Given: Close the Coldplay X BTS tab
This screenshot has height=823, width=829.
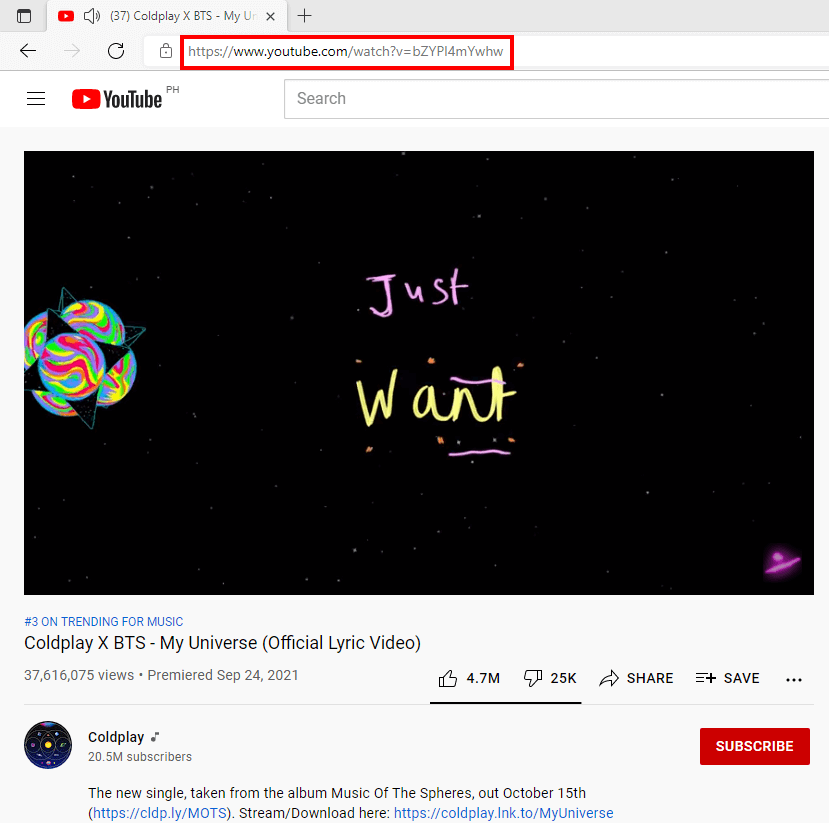Looking at the screenshot, I should click(270, 16).
